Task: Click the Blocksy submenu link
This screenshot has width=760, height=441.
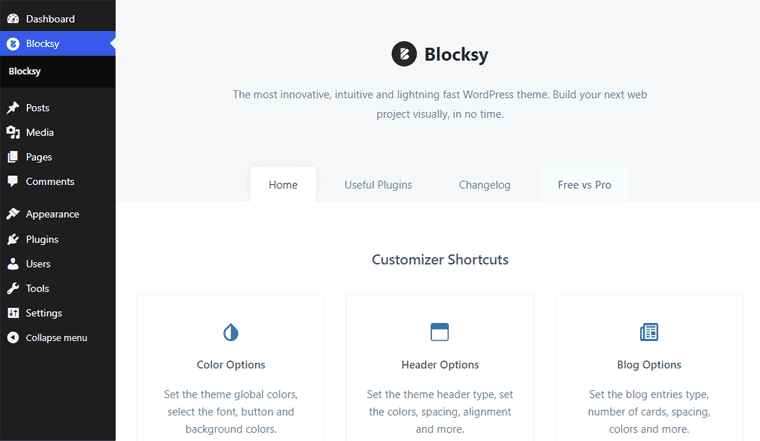Action: [24, 72]
